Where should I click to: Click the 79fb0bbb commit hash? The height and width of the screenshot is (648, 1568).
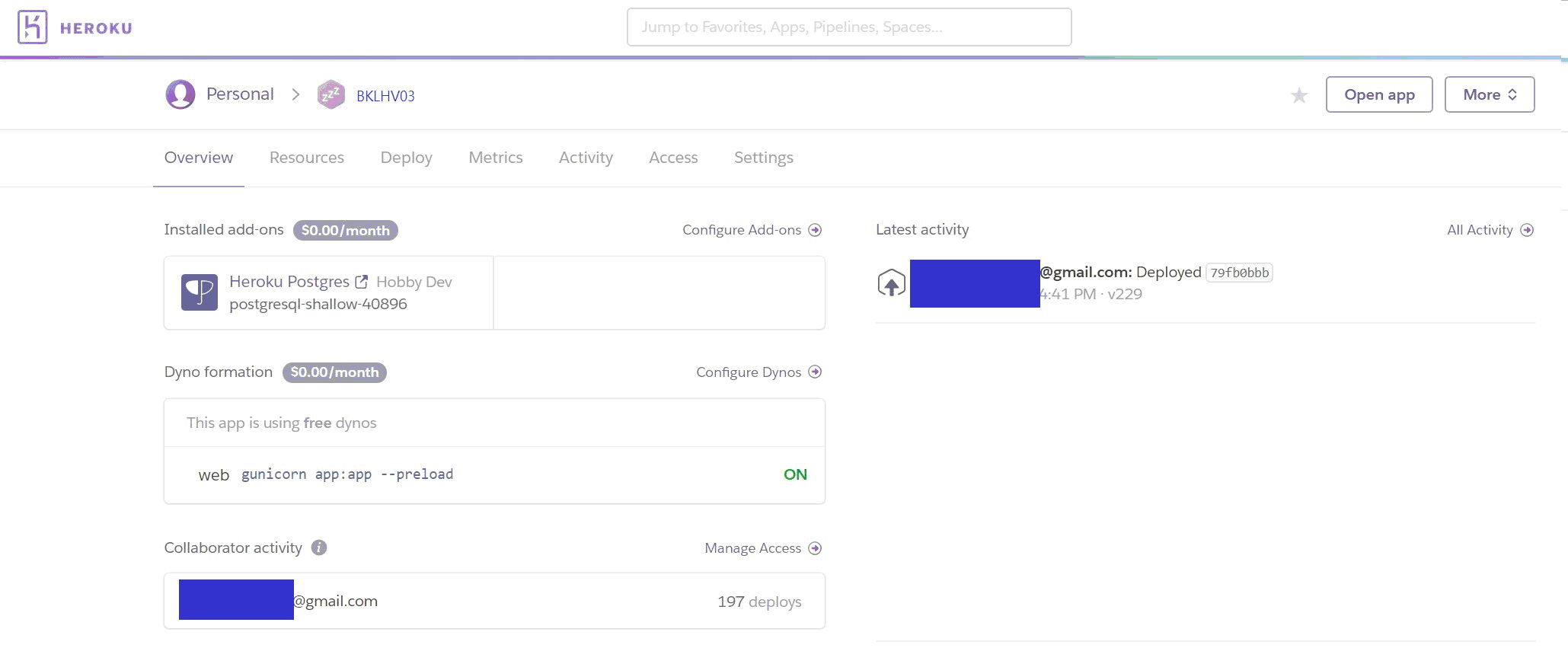1240,273
